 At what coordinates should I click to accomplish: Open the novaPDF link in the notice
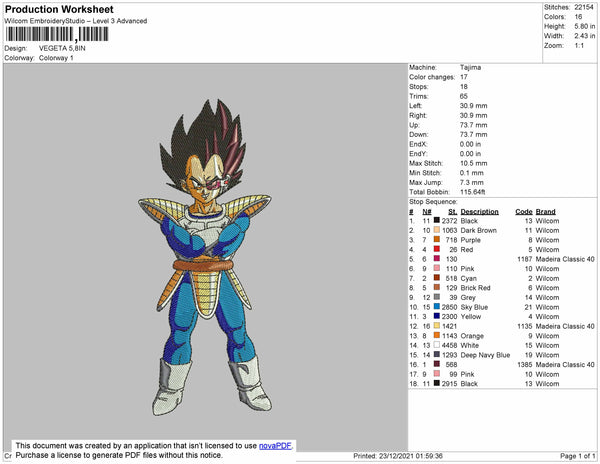tap(275, 446)
